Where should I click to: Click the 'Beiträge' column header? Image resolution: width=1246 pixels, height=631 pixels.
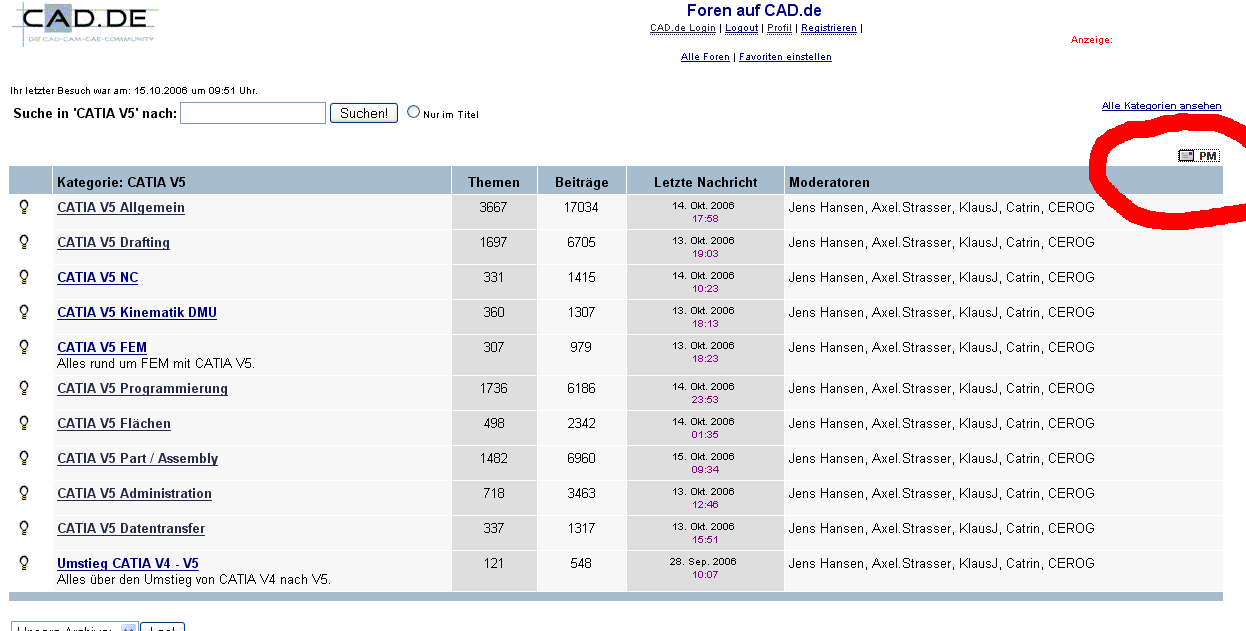click(x=581, y=183)
